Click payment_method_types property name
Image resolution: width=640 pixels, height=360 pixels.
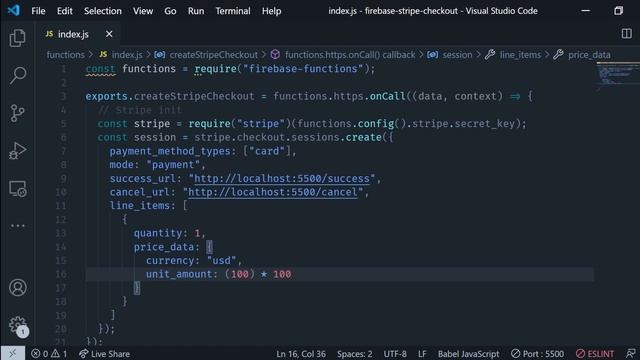click(170, 151)
